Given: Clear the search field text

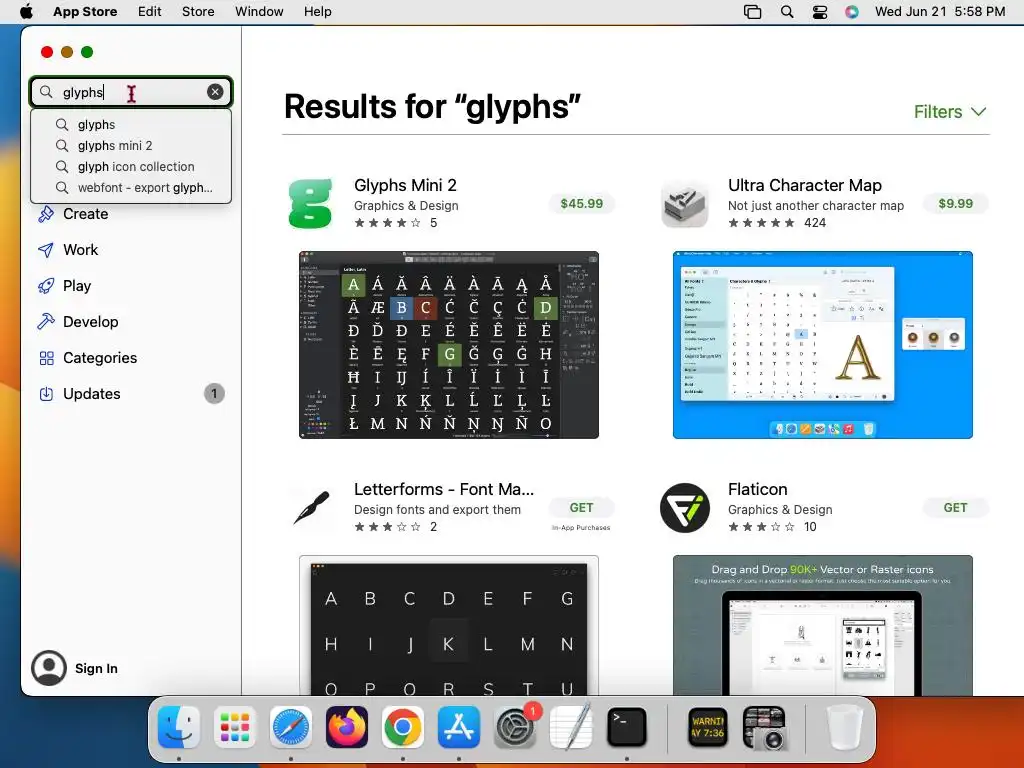Looking at the screenshot, I should click(x=215, y=92).
